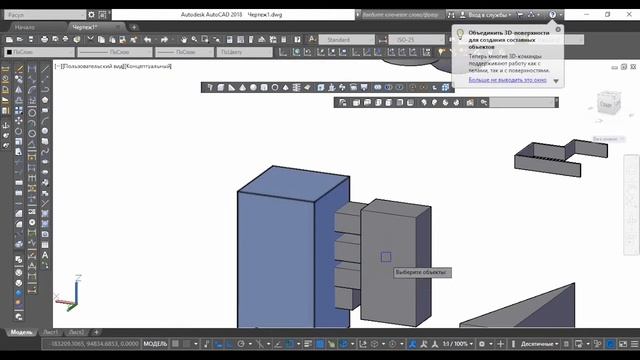This screenshot has width=640, height=360.
Task: Activate the Intersect solids icon
Action: [399, 87]
